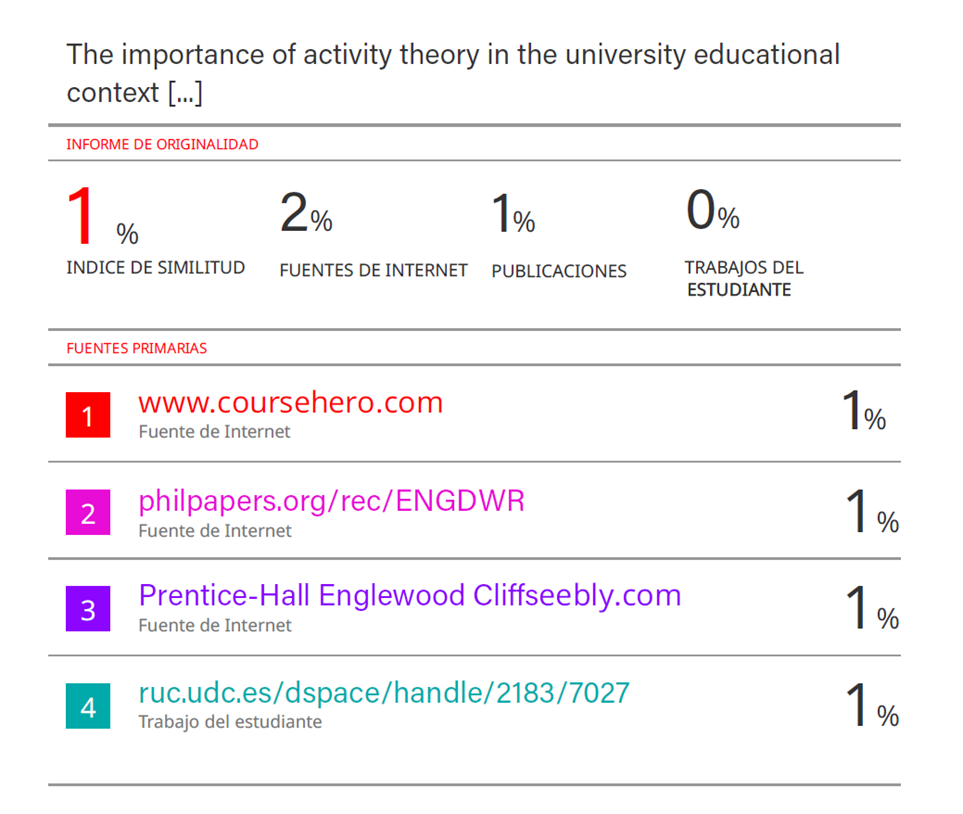This screenshot has height=814, width=963.
Task: Click the magenta source number 2 badge
Action: pos(88,513)
